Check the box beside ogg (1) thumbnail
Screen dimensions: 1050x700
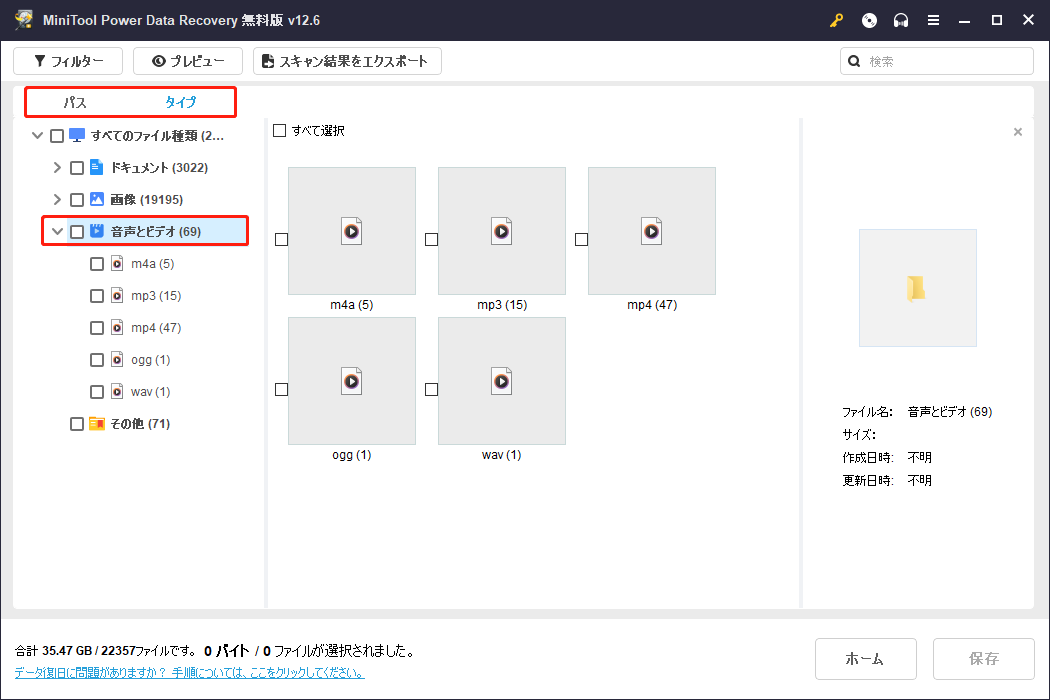point(282,389)
